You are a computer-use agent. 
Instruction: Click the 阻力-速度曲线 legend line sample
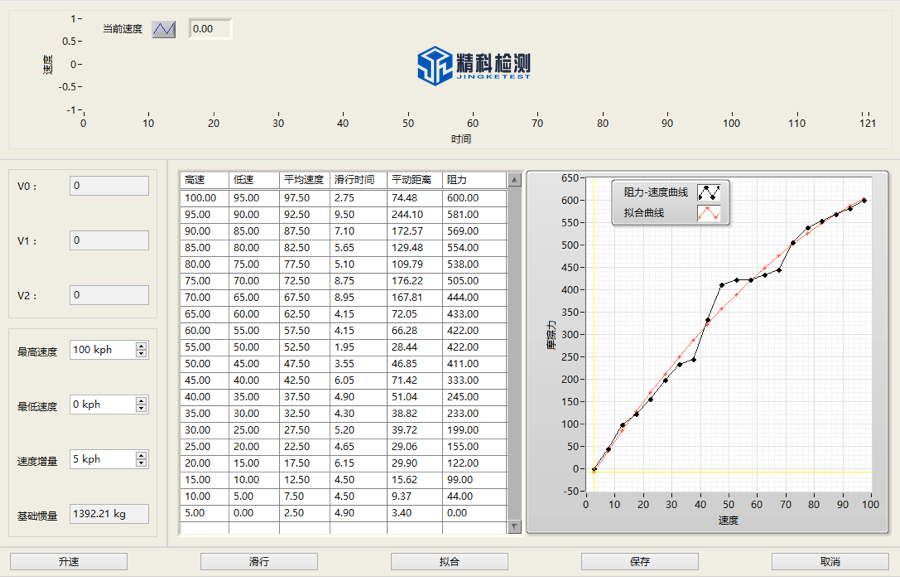tap(708, 192)
